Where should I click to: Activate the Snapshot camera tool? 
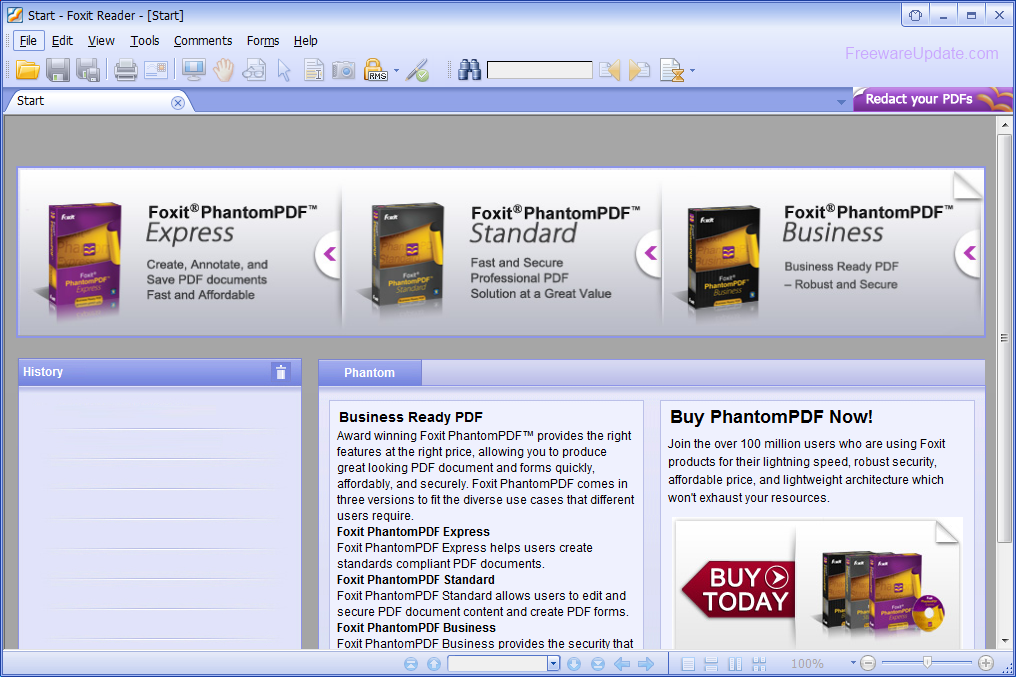[342, 69]
